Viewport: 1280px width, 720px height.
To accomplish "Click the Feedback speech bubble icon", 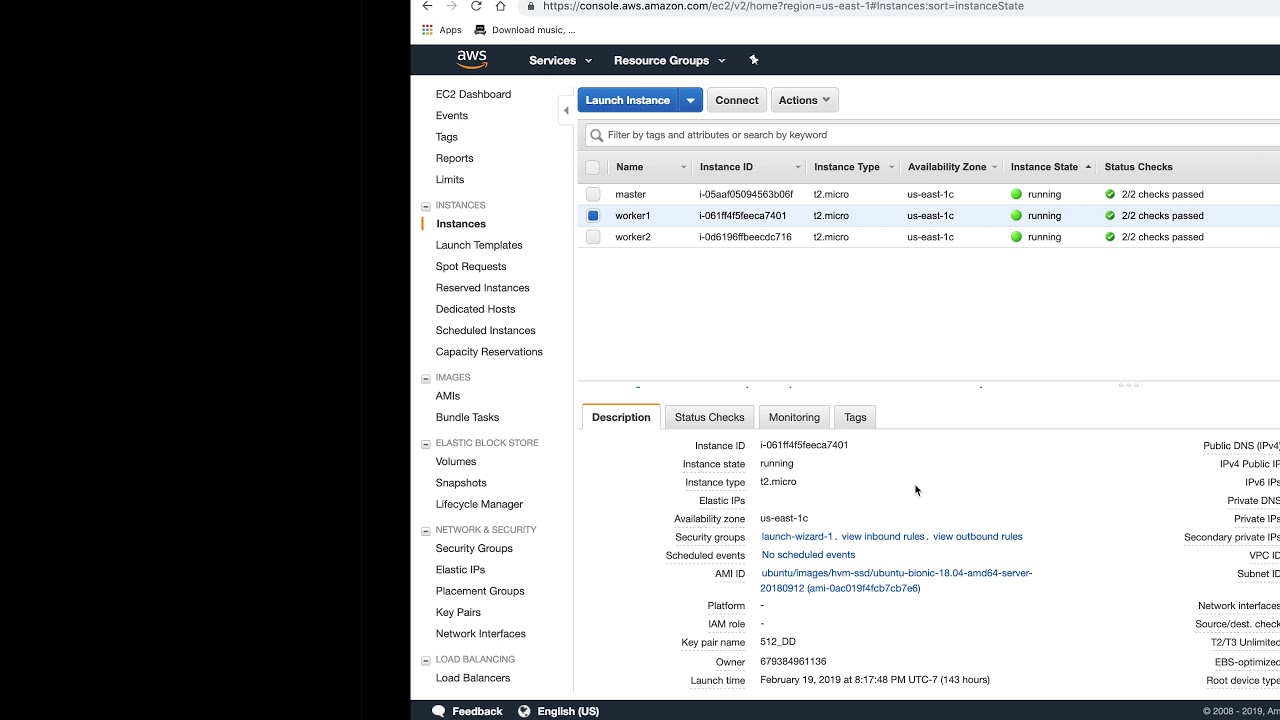I will 438,711.
